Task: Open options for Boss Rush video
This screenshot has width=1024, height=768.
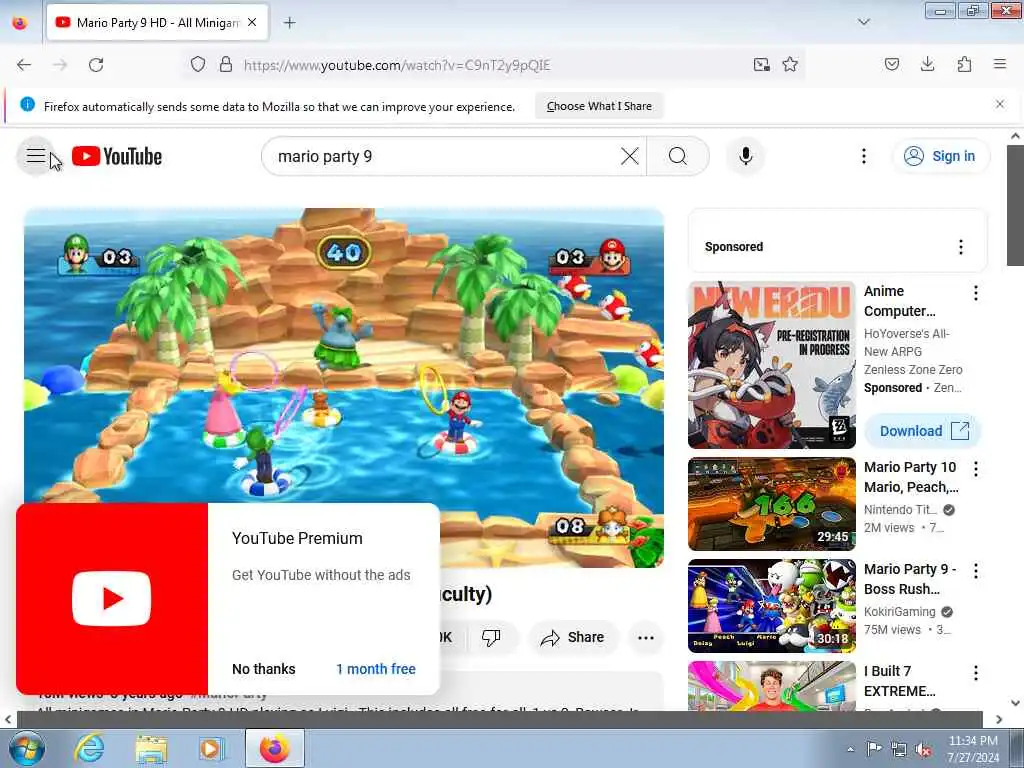Action: point(976,571)
